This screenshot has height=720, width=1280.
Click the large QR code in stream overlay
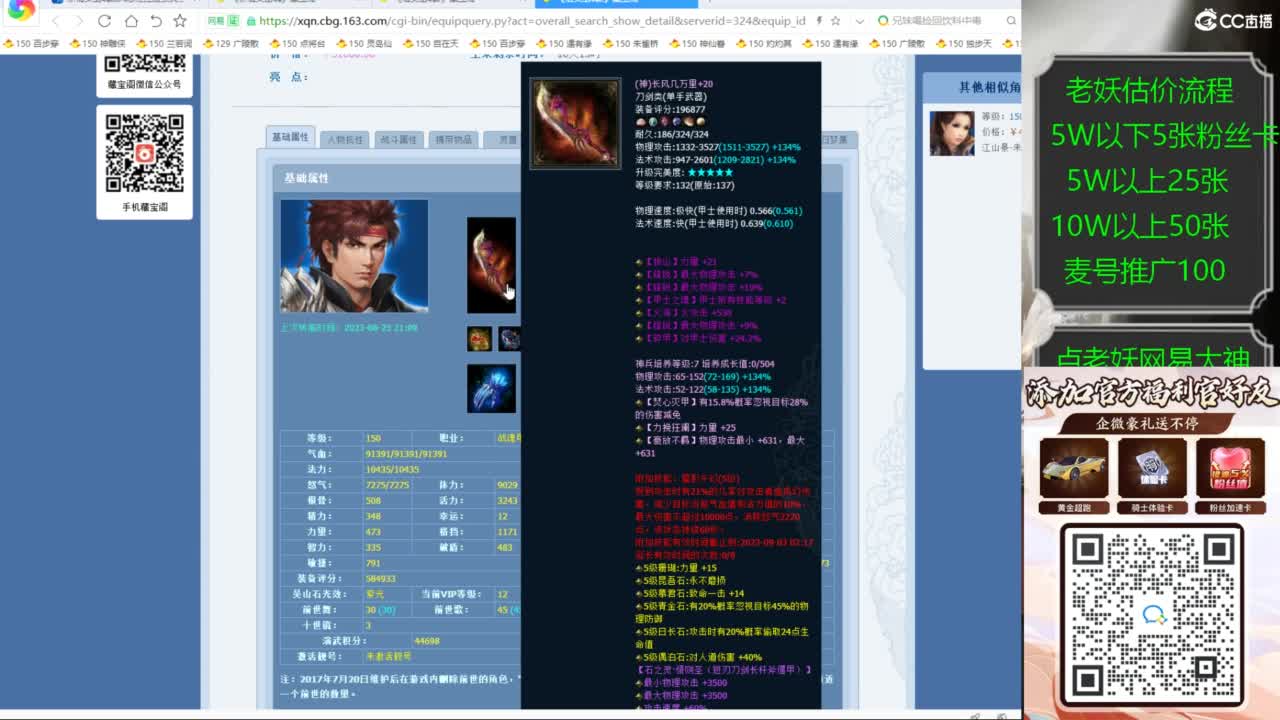point(1151,614)
